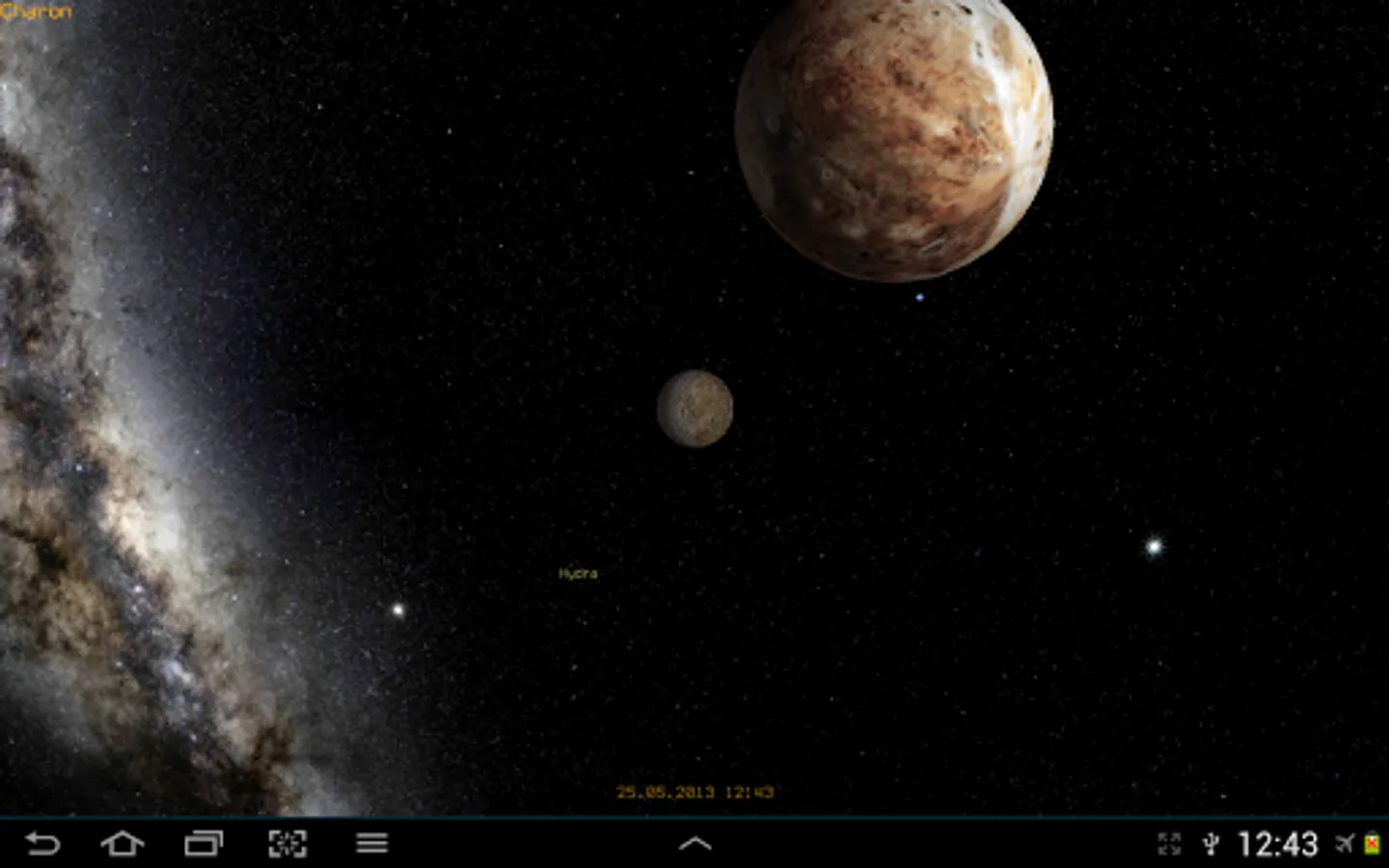1389x868 pixels.
Task: Tap the screenshot capture icon
Action: [x=287, y=844]
